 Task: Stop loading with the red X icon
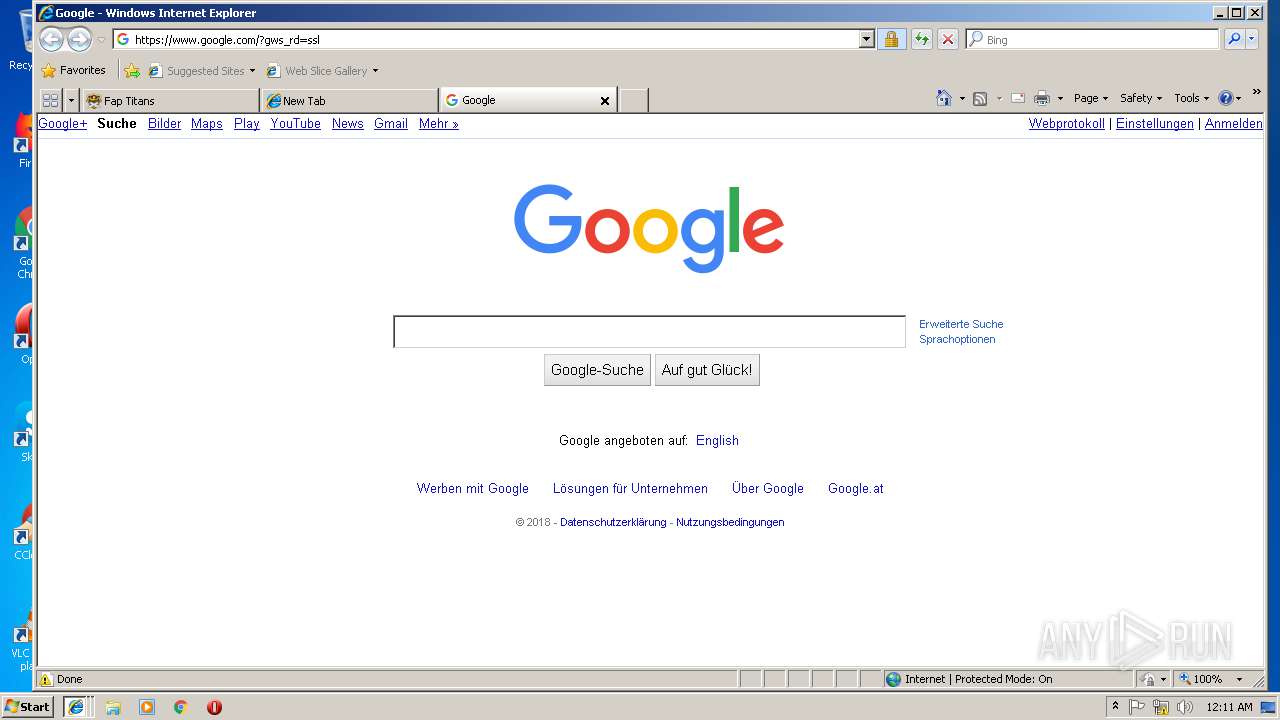(x=948, y=39)
